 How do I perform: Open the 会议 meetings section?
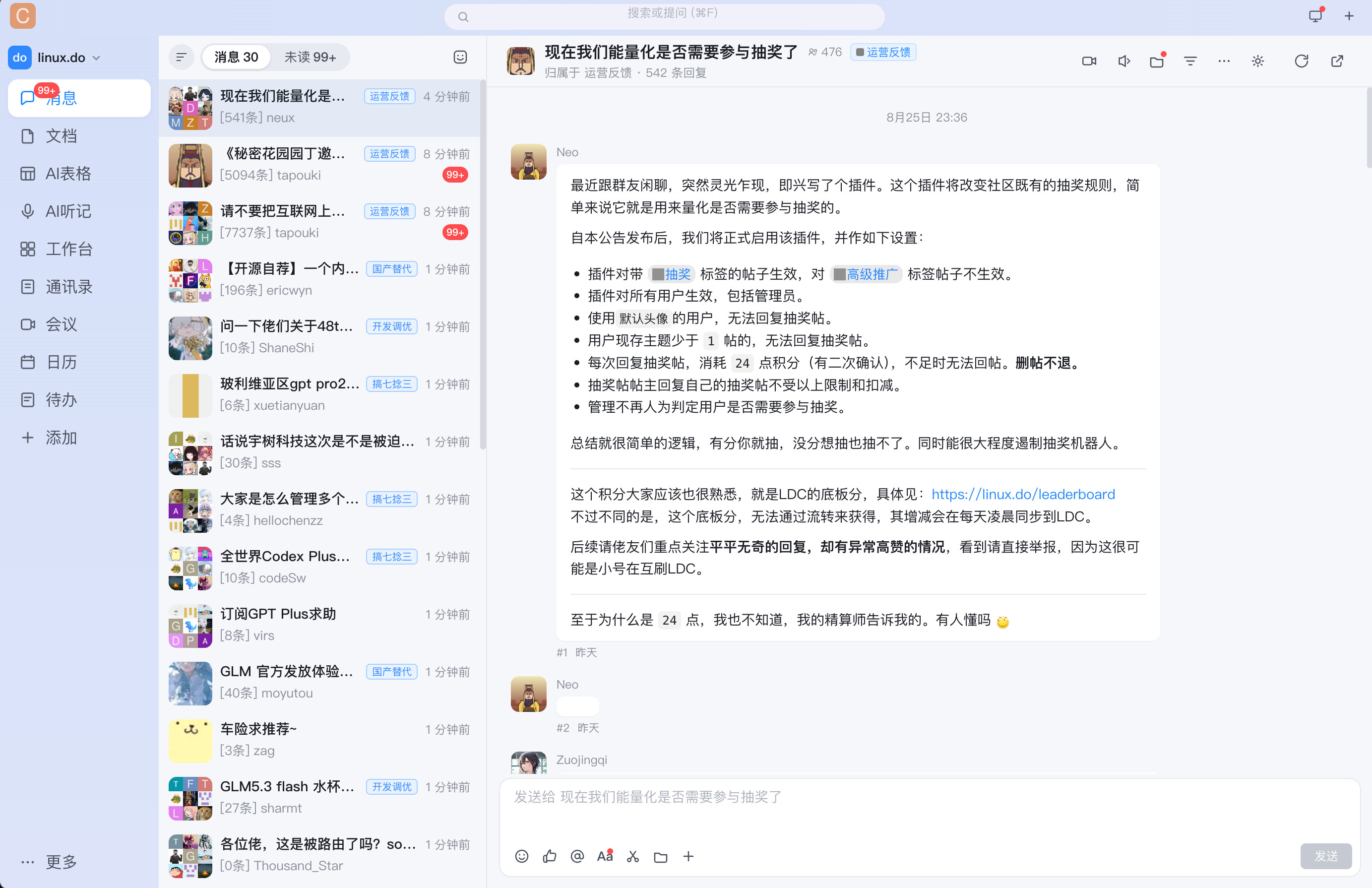pos(79,324)
